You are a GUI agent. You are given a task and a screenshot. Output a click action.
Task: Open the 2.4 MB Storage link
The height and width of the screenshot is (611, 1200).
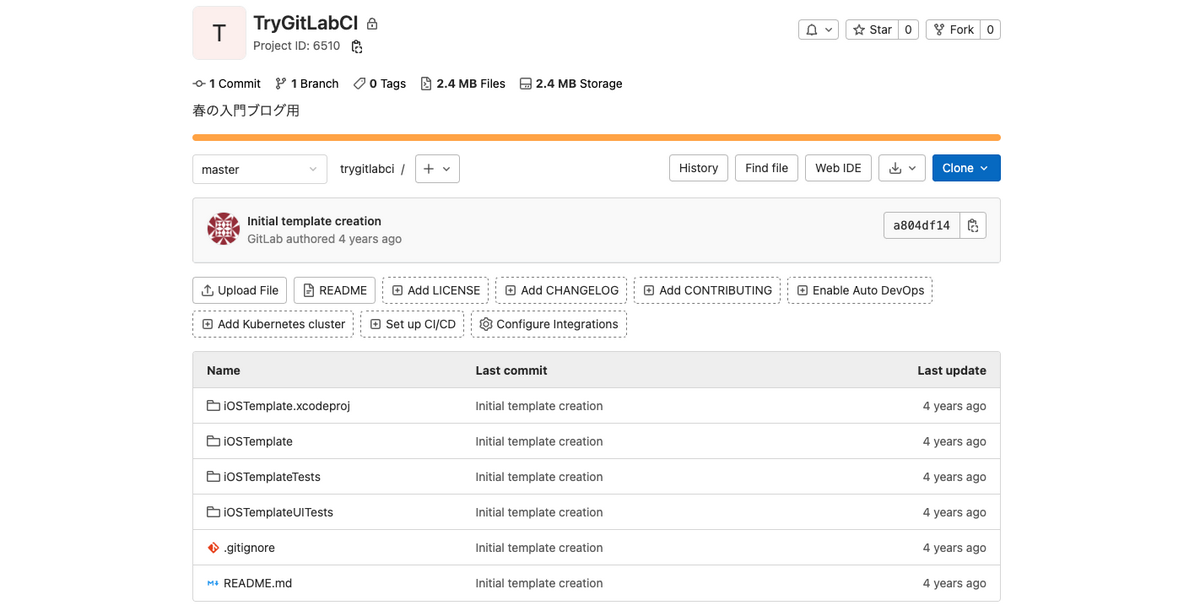pos(571,84)
